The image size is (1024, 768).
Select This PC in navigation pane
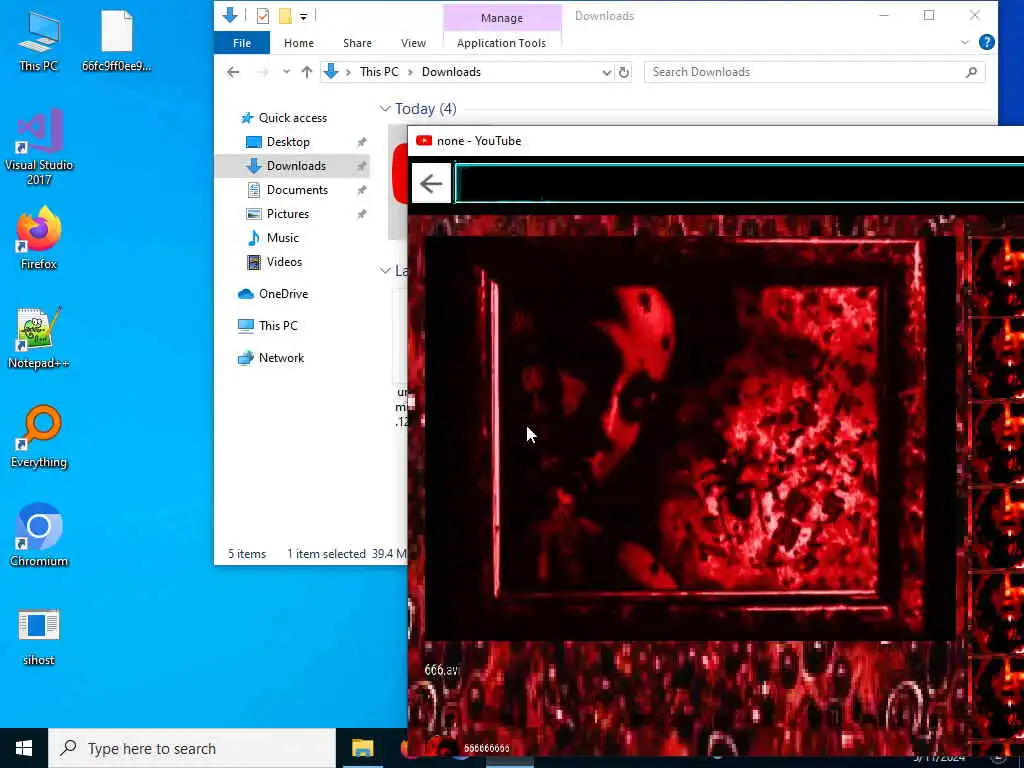coord(278,326)
